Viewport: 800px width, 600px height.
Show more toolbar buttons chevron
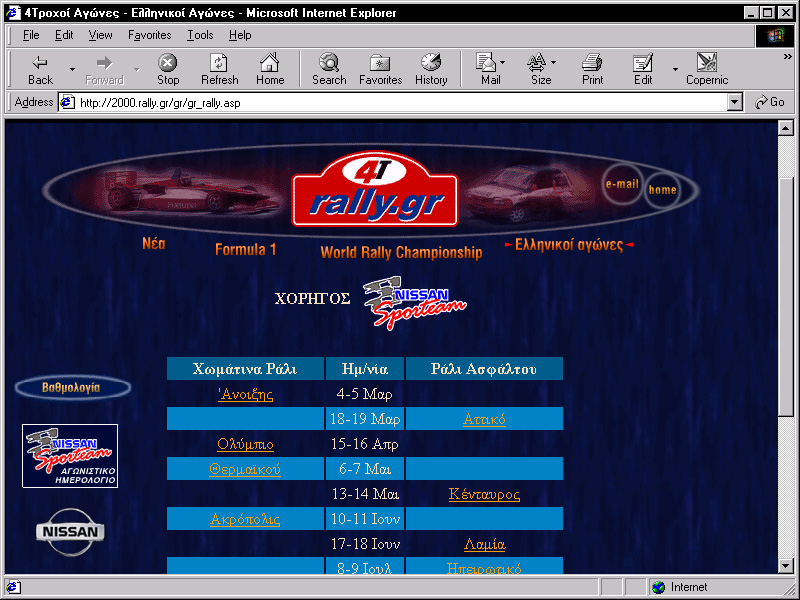pyautogui.click(x=788, y=57)
